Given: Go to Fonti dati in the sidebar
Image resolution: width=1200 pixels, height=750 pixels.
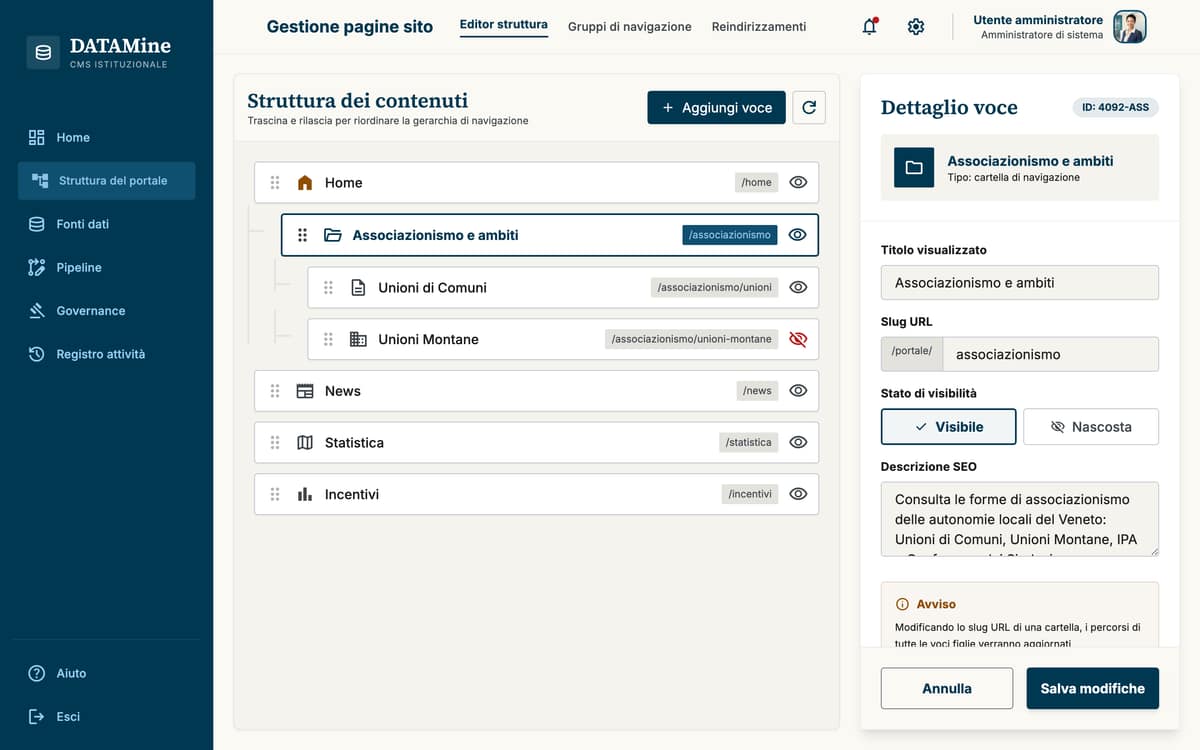Looking at the screenshot, I should 106,224.
